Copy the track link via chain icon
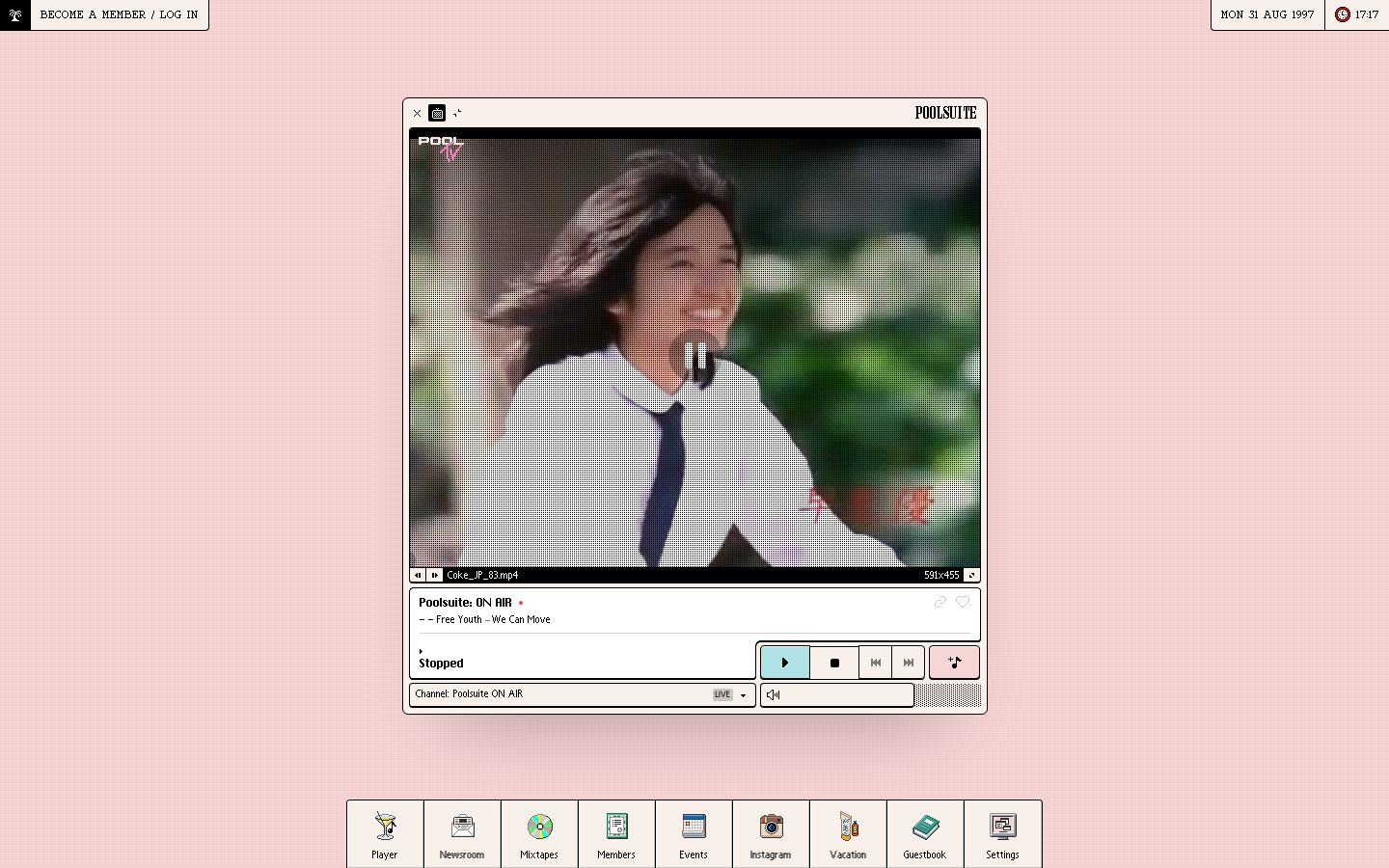Screen dimensions: 1389x868 coord(940,602)
